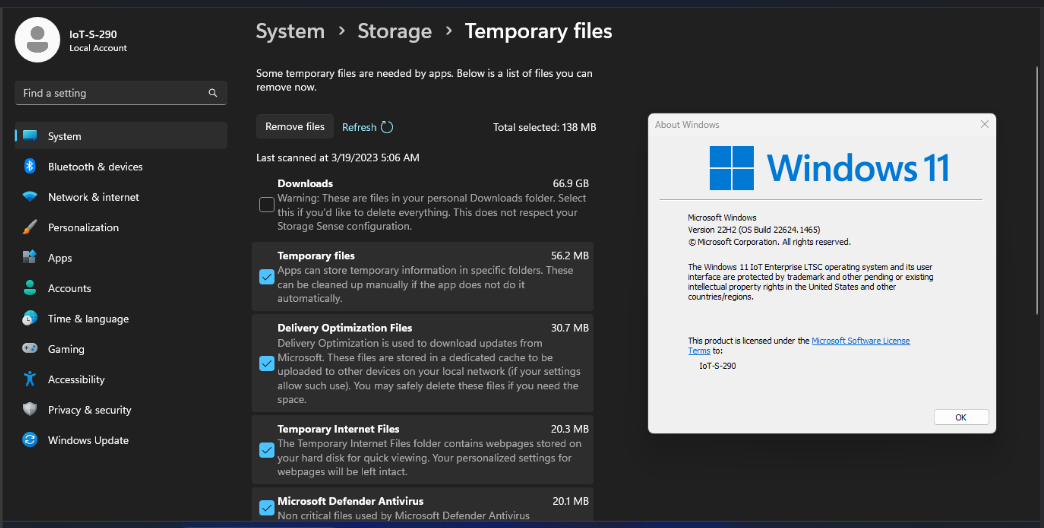This screenshot has height=528, width=1044.
Task: Check the Downloads checkbox
Action: click(266, 204)
